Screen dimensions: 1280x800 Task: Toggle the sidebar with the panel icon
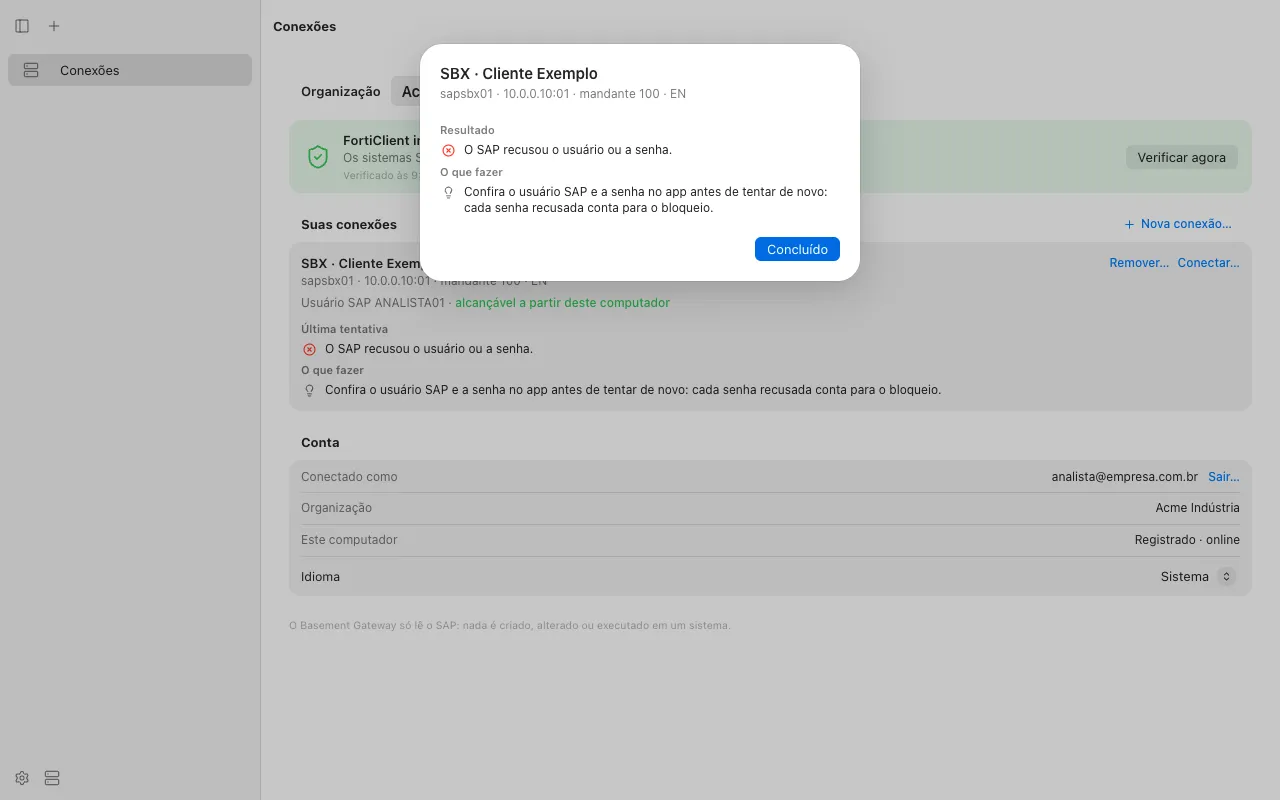pyautogui.click(x=22, y=26)
